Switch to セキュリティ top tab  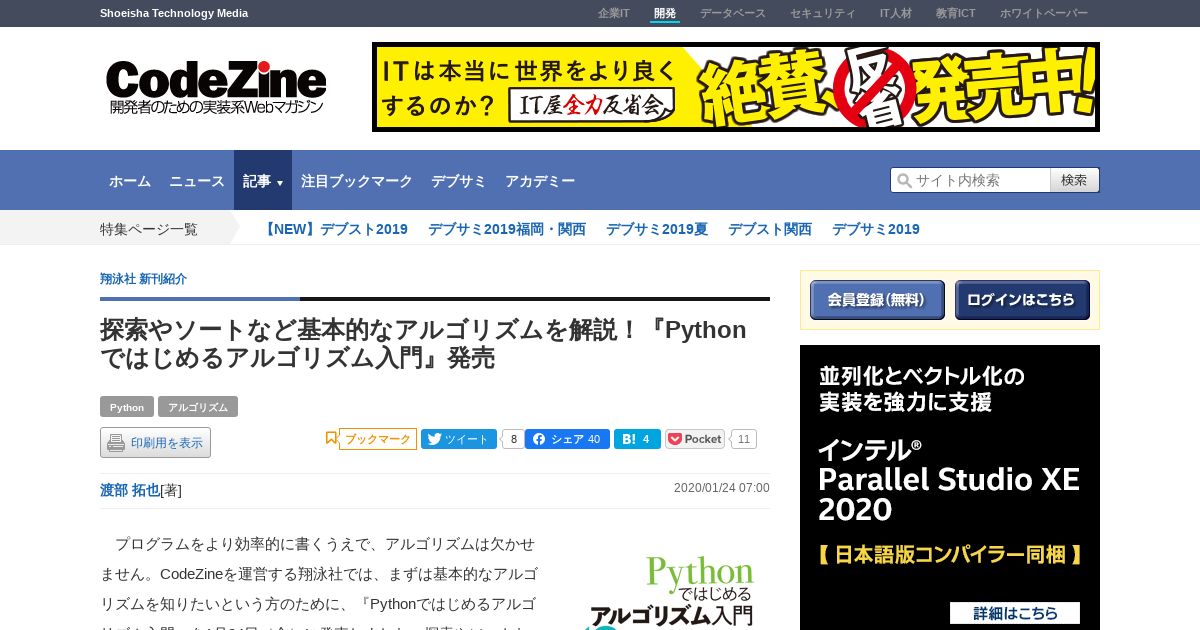click(823, 13)
